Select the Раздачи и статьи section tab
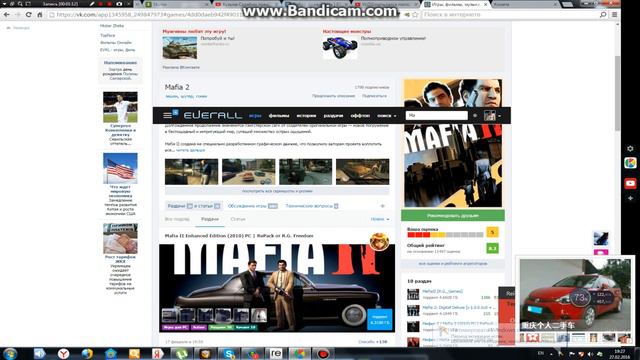 pyautogui.click(x=194, y=206)
